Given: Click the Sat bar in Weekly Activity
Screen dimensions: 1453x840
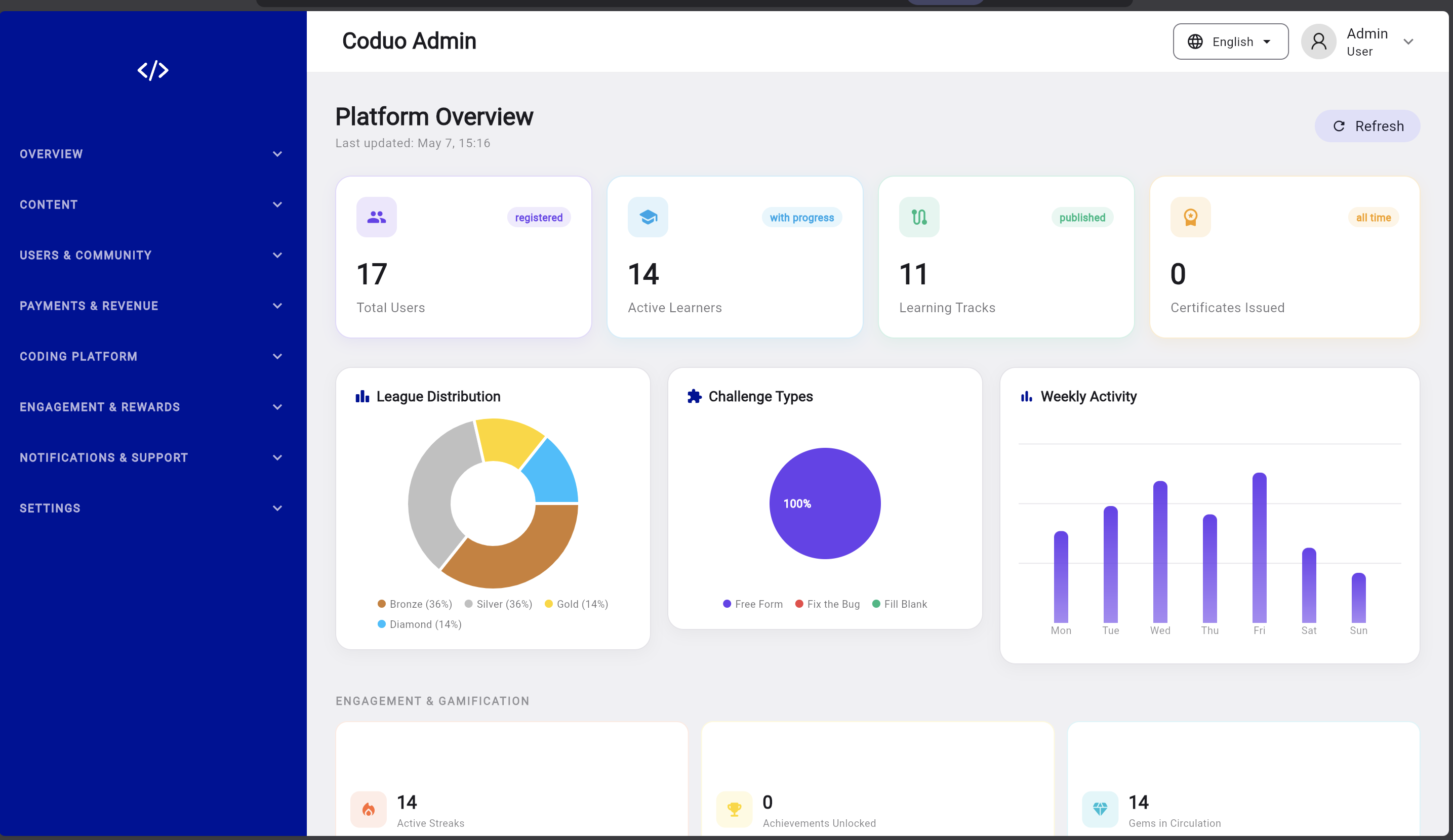Looking at the screenshot, I should [1309, 585].
